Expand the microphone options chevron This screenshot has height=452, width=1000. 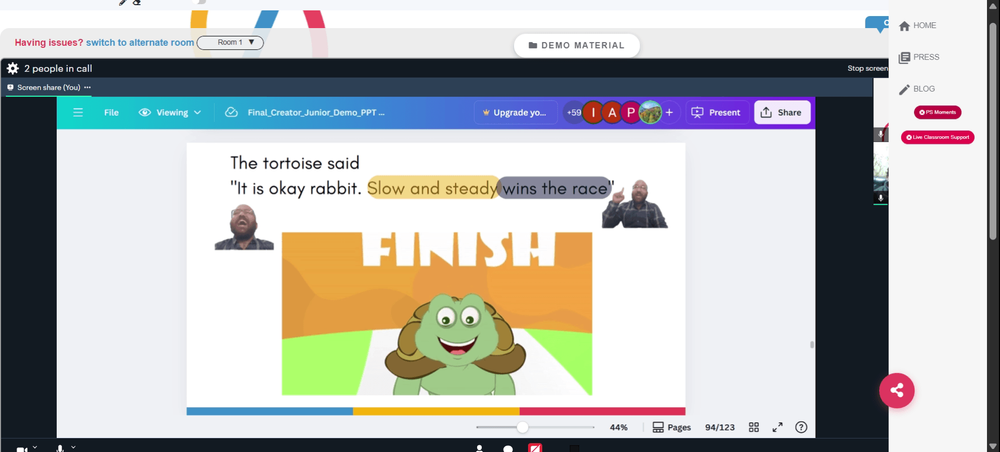point(73,447)
